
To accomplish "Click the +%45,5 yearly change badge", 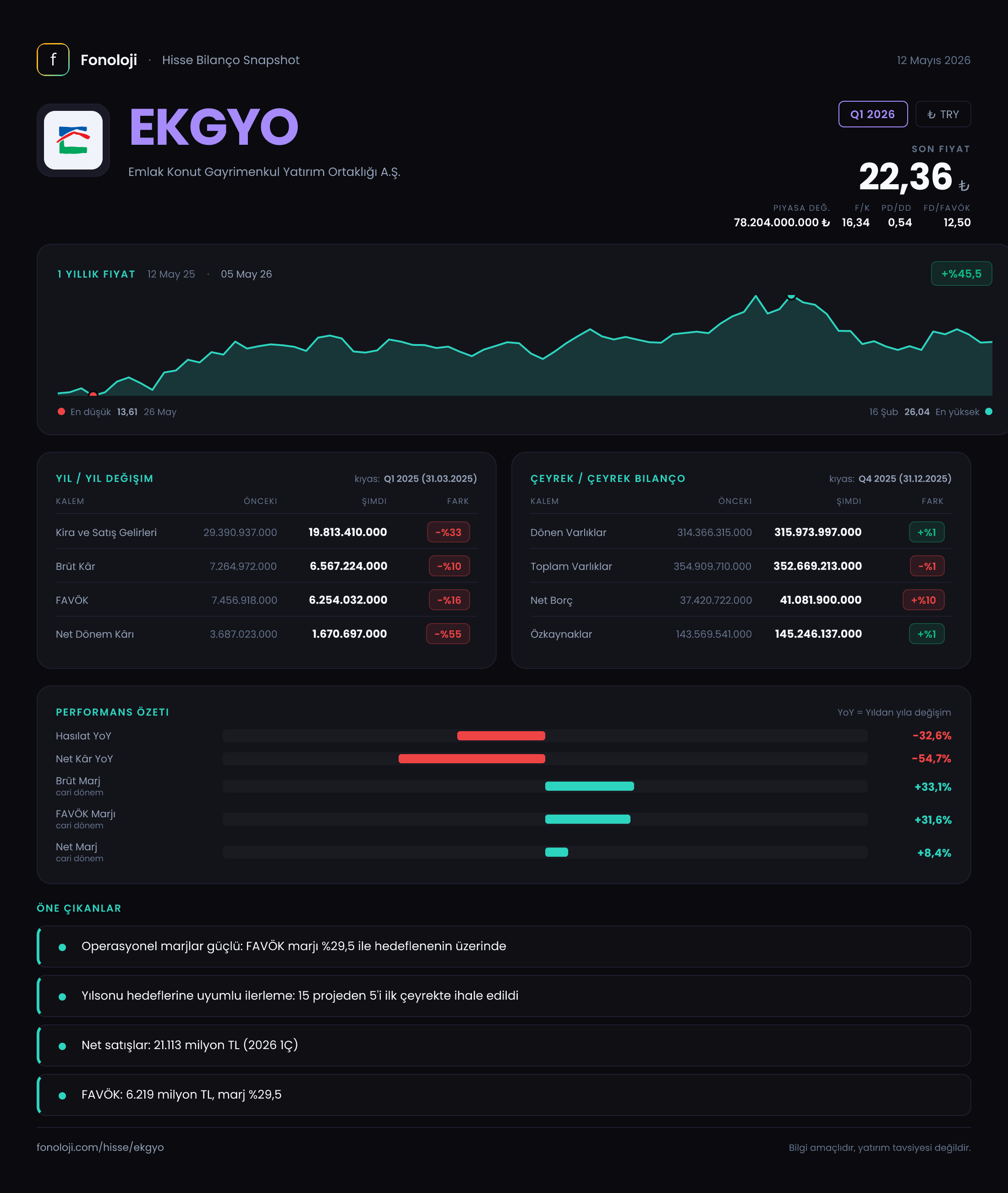I will click(x=961, y=274).
